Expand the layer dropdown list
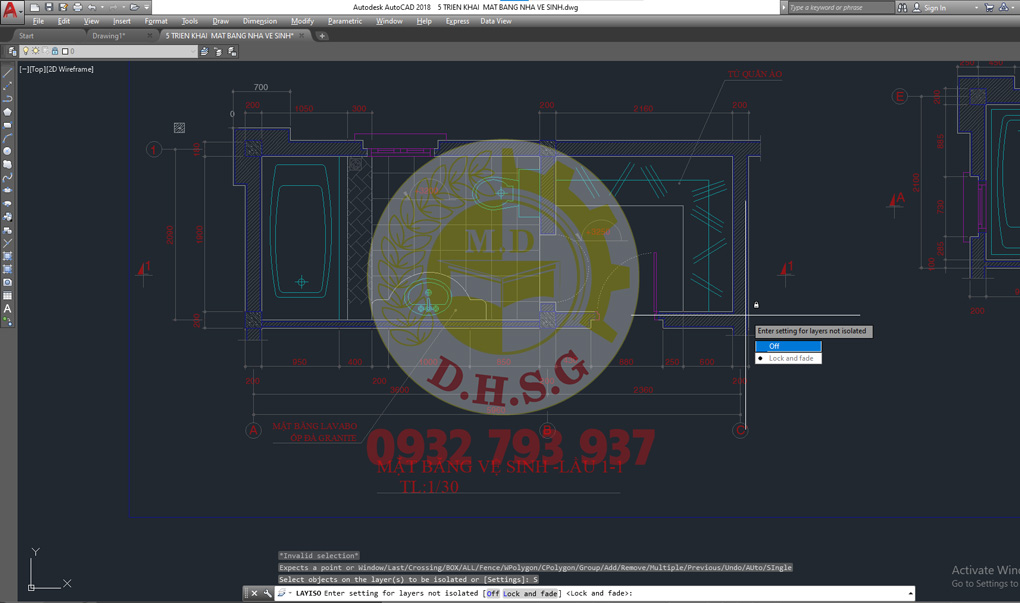Viewport: 1020px width, 603px height. pyautogui.click(x=193, y=51)
